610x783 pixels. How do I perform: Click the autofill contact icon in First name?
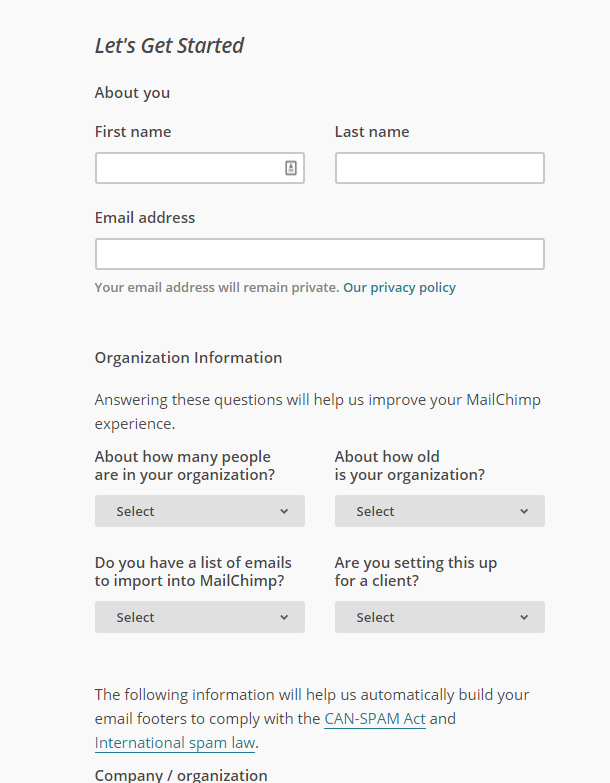pyautogui.click(x=291, y=168)
